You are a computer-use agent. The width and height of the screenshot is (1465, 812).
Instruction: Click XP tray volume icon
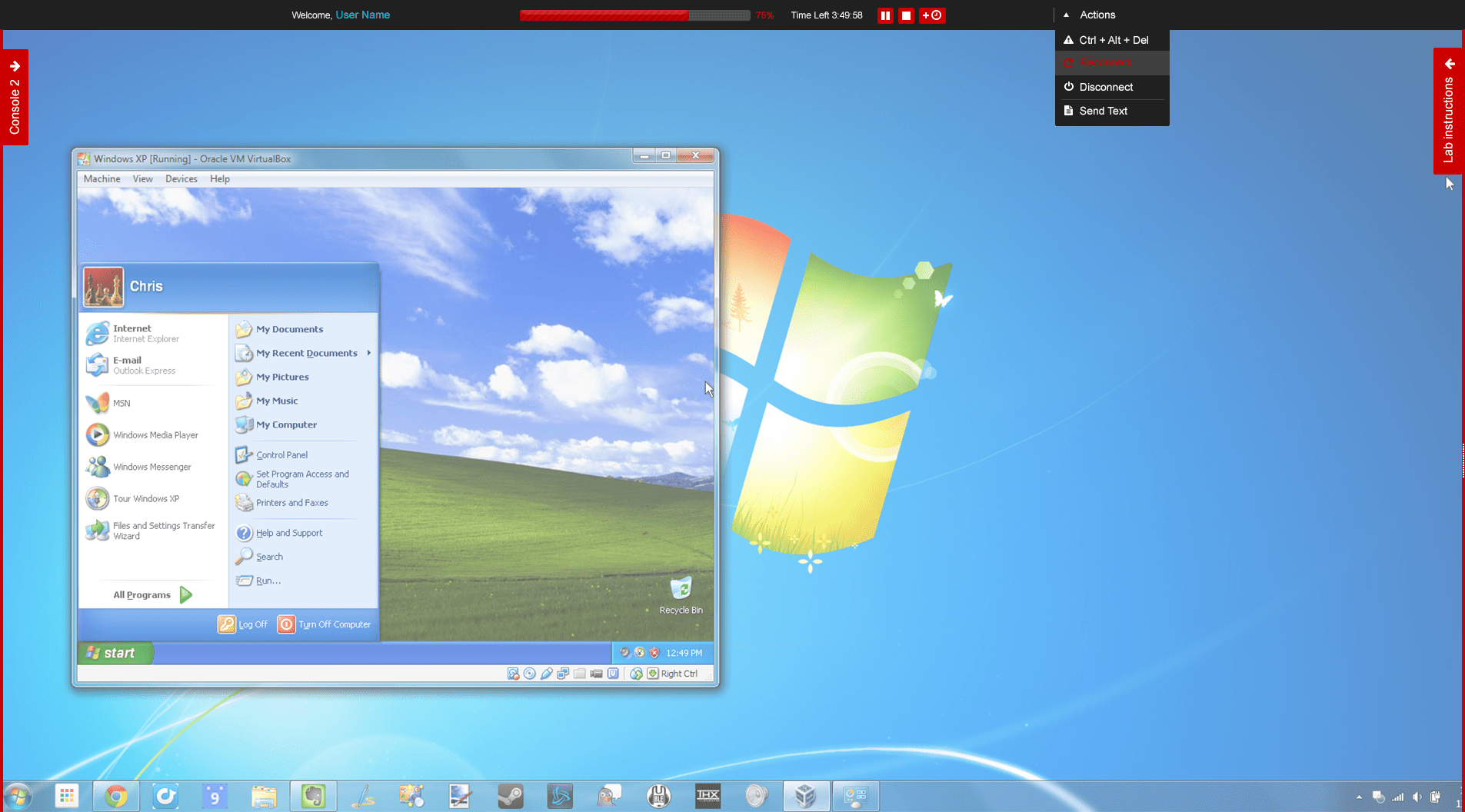coord(624,653)
